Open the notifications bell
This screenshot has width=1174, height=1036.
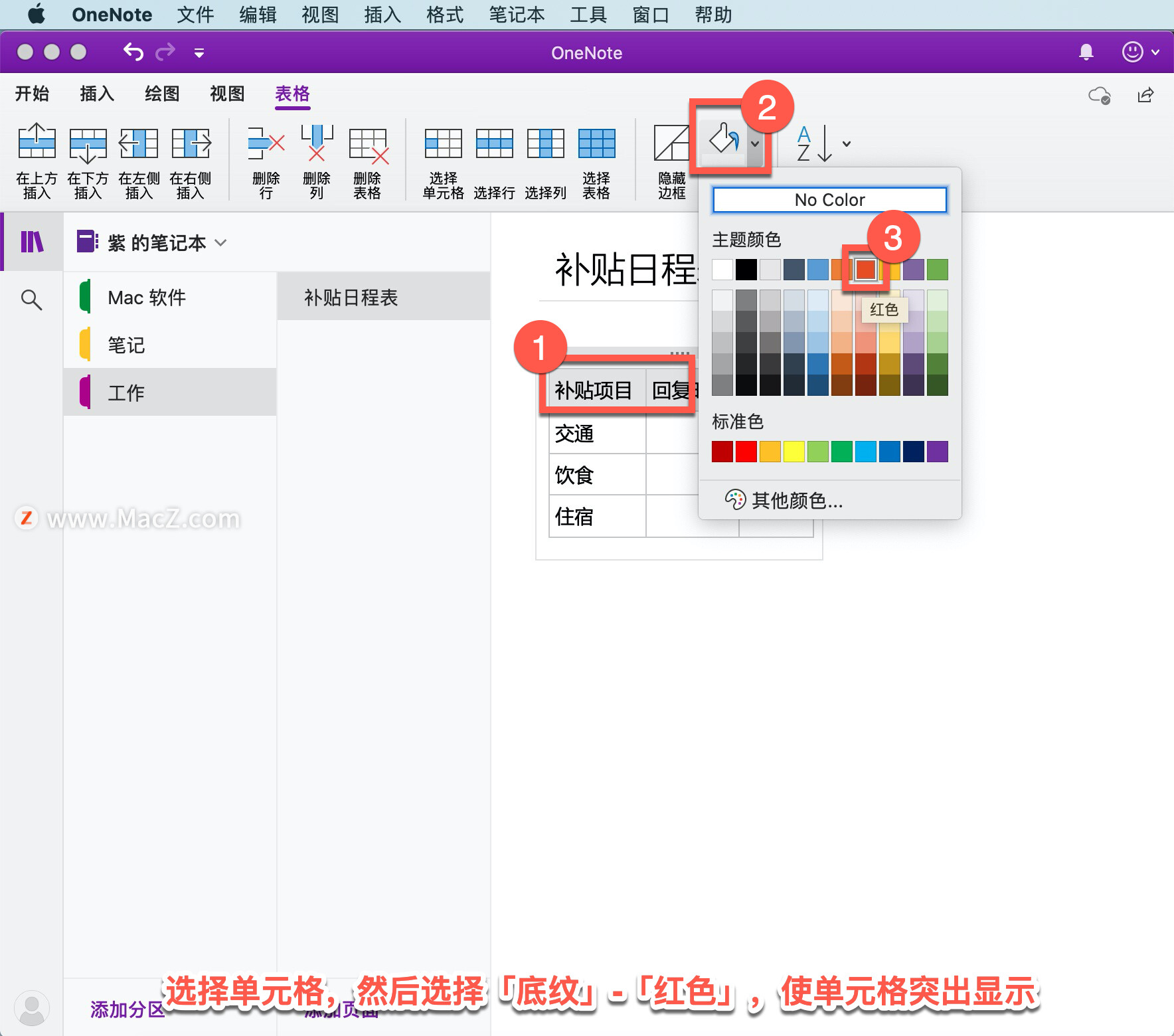pyautogui.click(x=1086, y=52)
